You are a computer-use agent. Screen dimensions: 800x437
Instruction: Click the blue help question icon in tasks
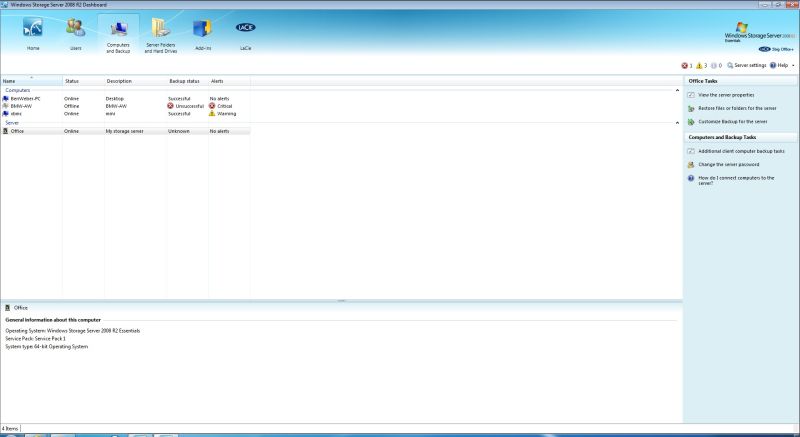[x=691, y=178]
